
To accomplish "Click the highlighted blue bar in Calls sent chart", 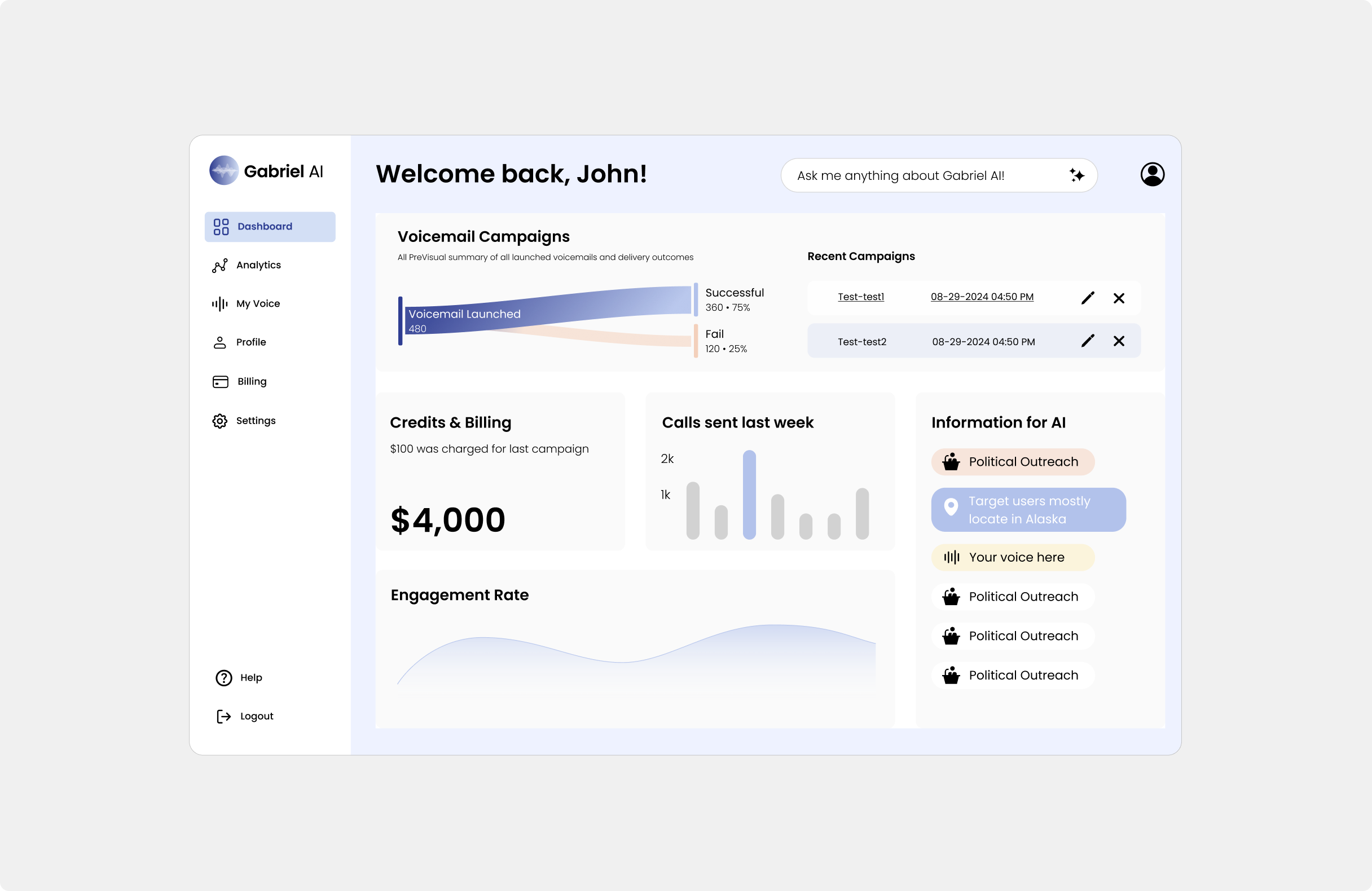I will point(749,495).
